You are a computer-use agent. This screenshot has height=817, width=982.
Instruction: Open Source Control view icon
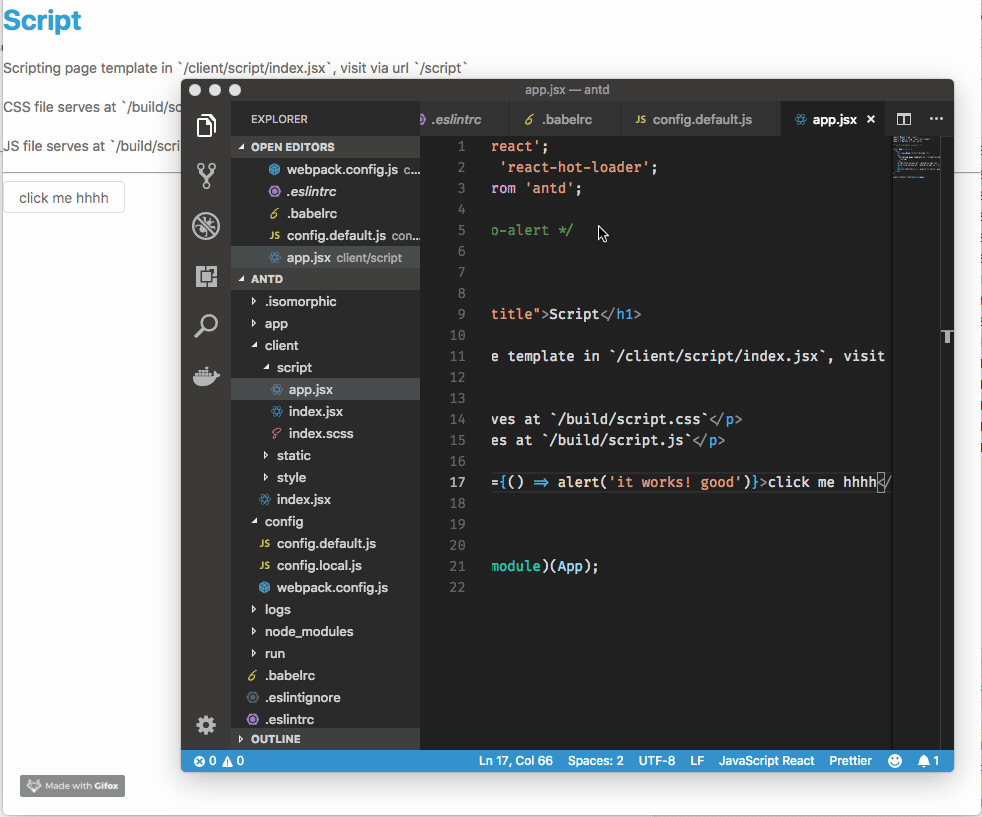click(206, 176)
